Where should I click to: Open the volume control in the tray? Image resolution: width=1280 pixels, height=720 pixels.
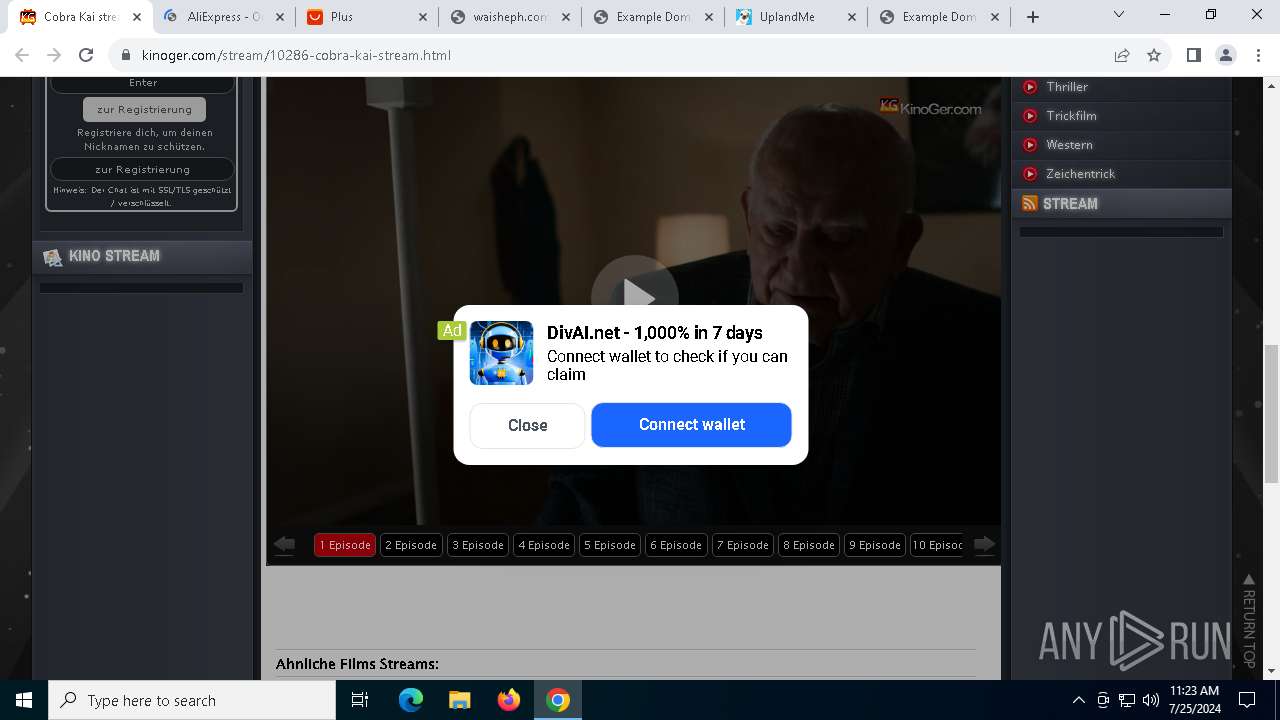click(x=1150, y=700)
